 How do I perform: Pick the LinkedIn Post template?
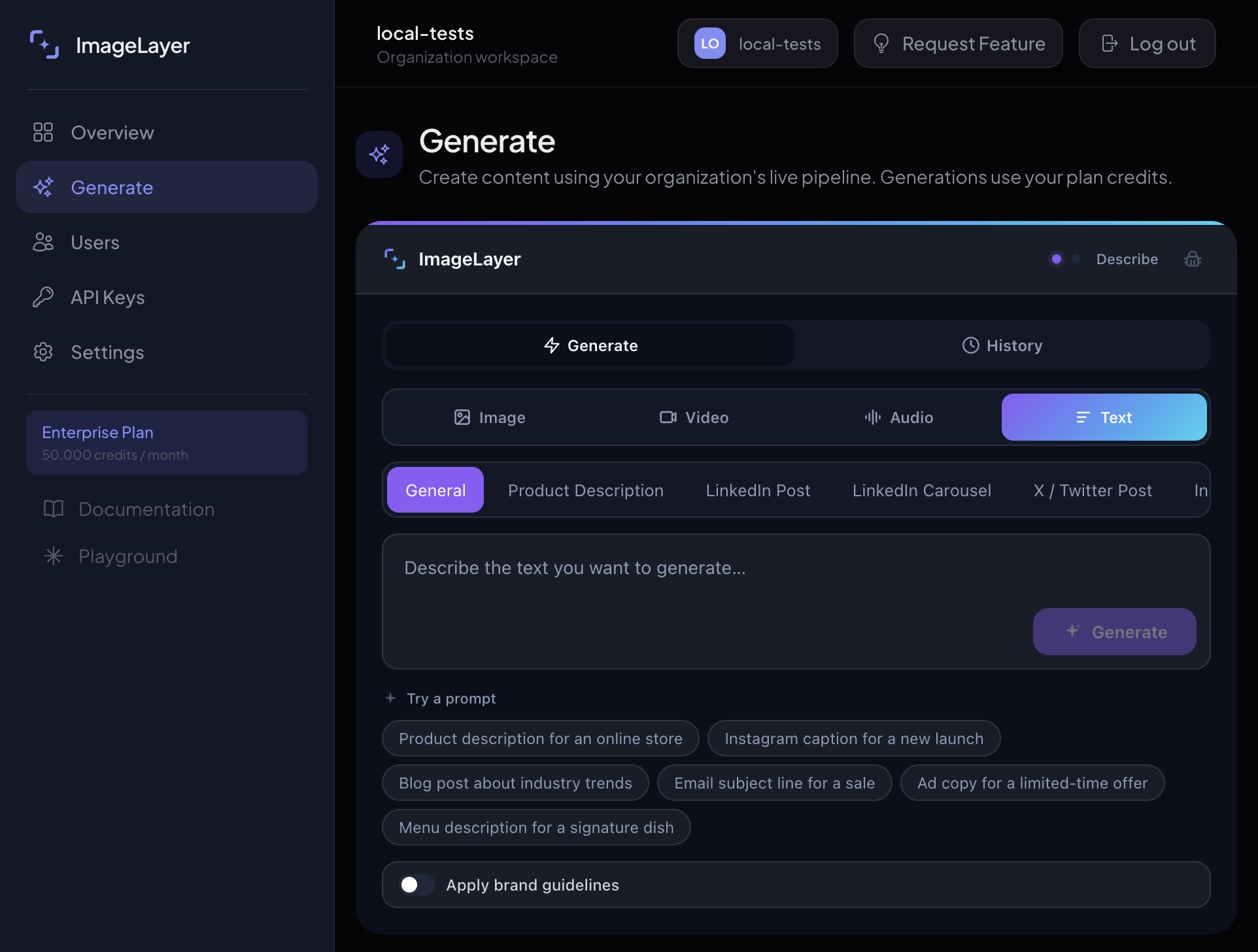tap(758, 490)
